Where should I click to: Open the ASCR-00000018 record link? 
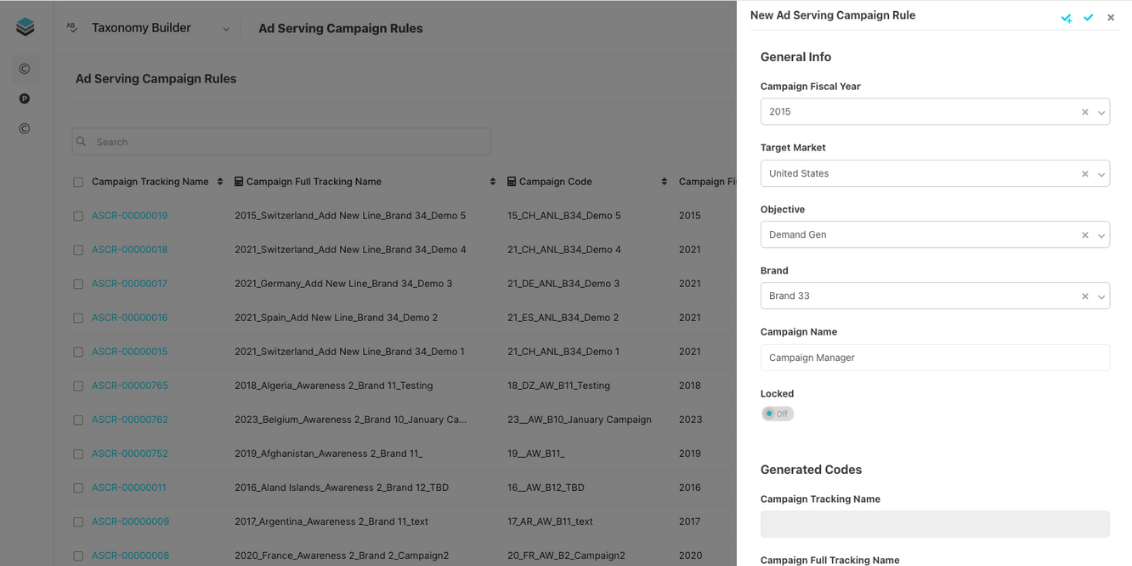click(130, 250)
